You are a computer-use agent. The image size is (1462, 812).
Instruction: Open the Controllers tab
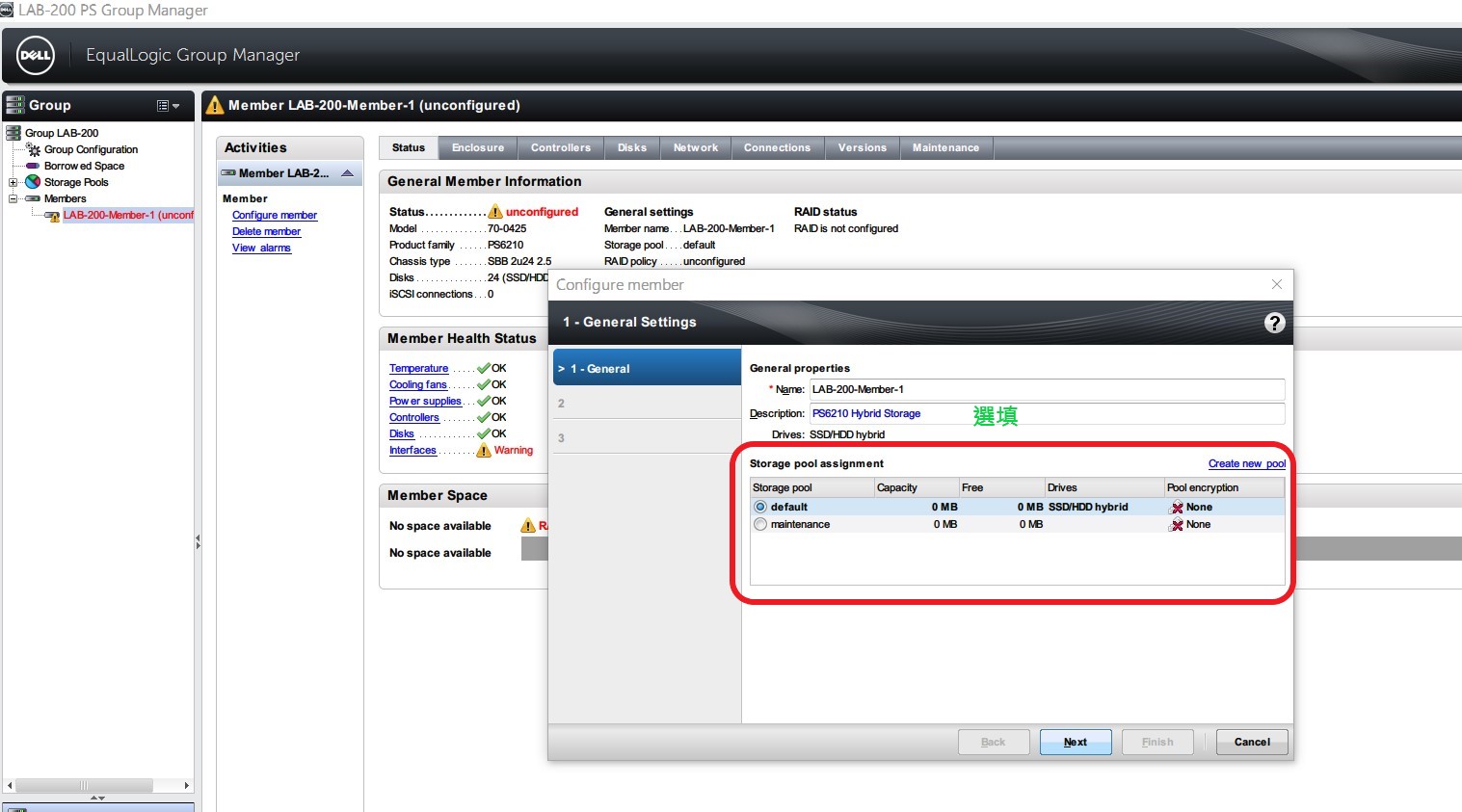point(561,147)
